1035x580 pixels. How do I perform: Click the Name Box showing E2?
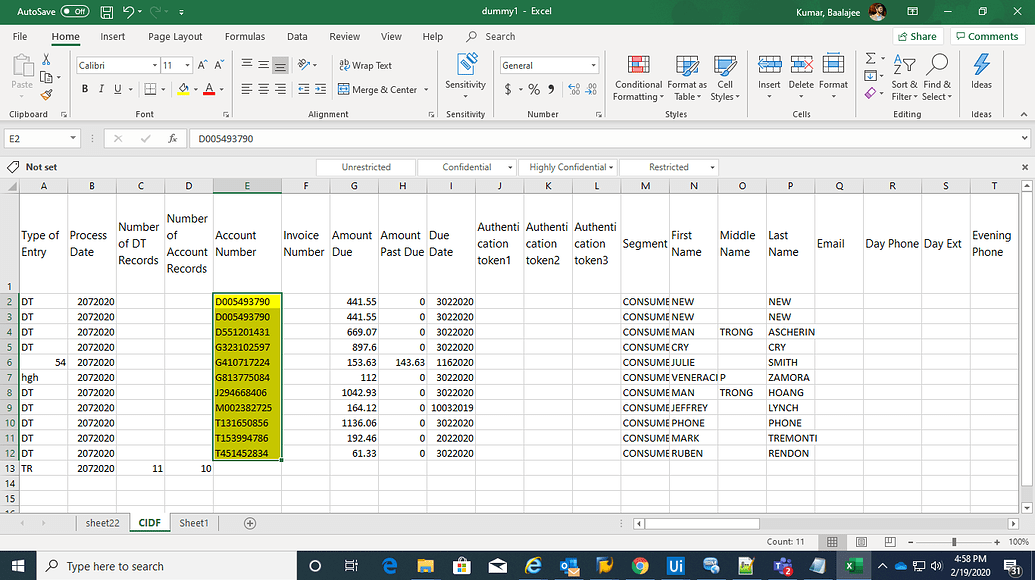36,139
